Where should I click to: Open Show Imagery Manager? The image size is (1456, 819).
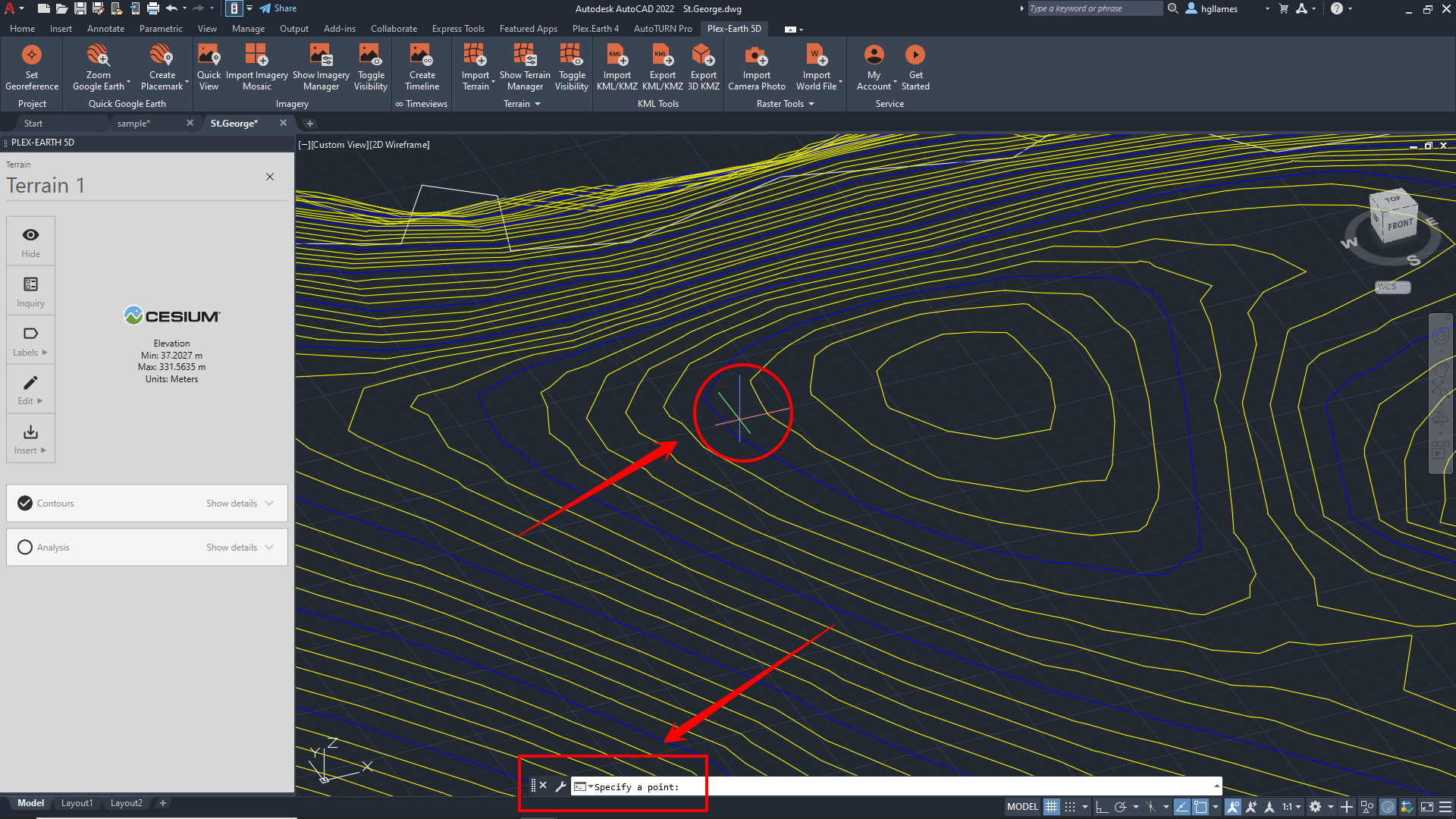coord(321,67)
